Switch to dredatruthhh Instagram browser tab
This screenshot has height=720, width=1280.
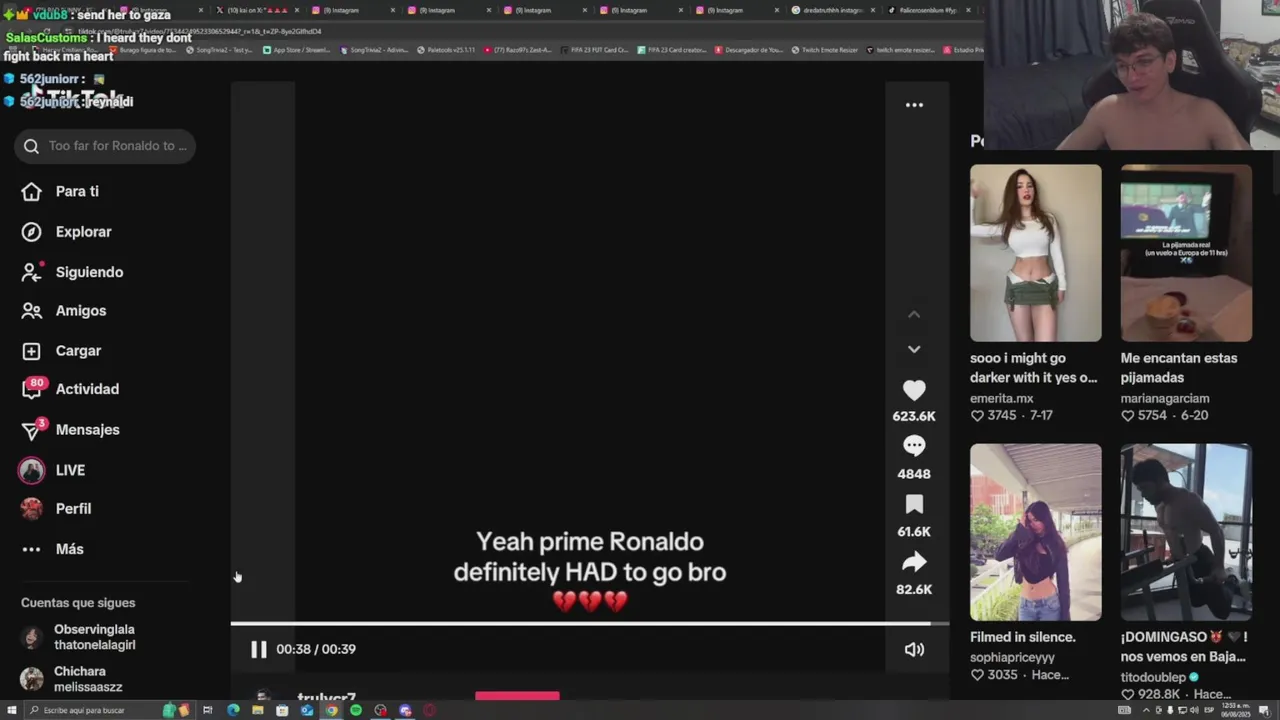click(x=832, y=10)
